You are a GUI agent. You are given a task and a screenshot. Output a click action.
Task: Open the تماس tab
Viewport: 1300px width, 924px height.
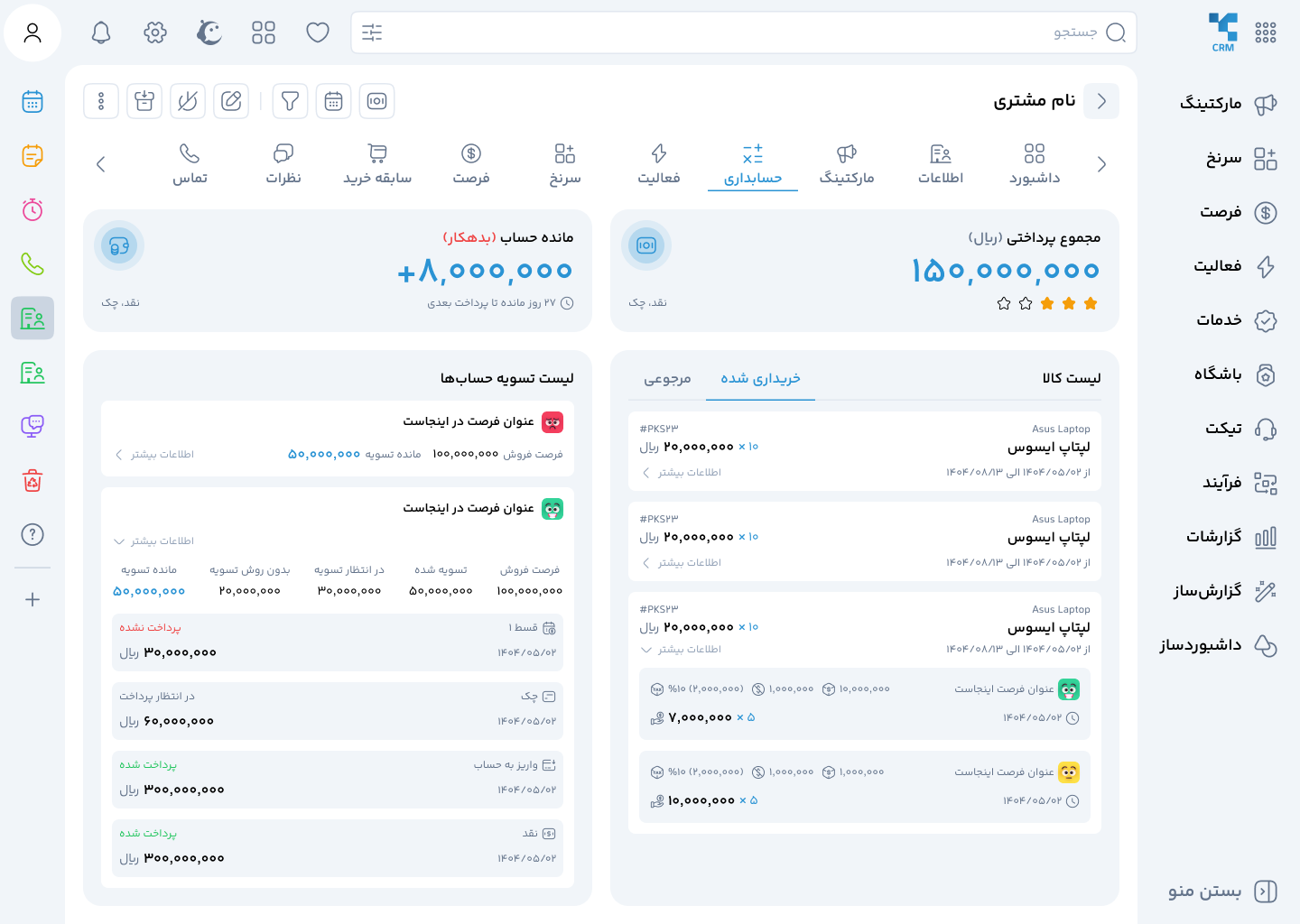190,164
